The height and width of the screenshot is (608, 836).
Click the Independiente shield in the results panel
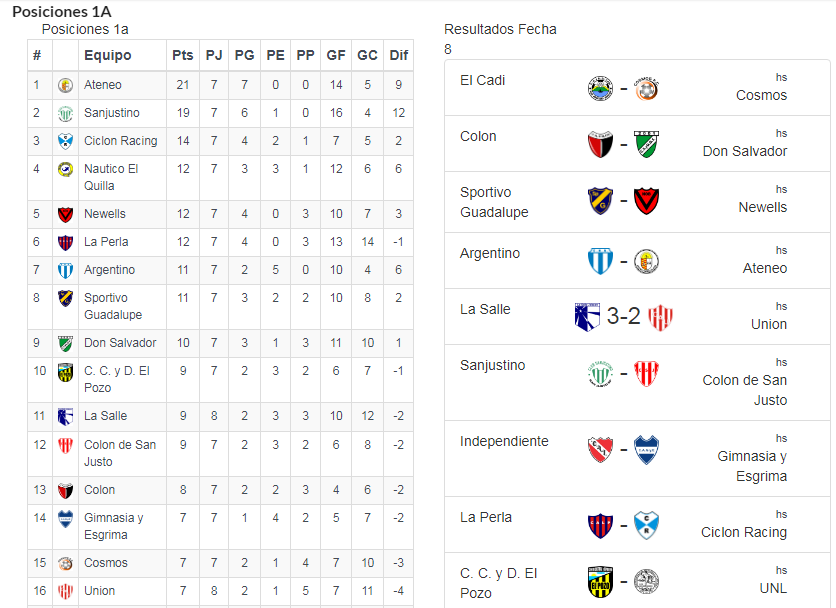tap(600, 450)
